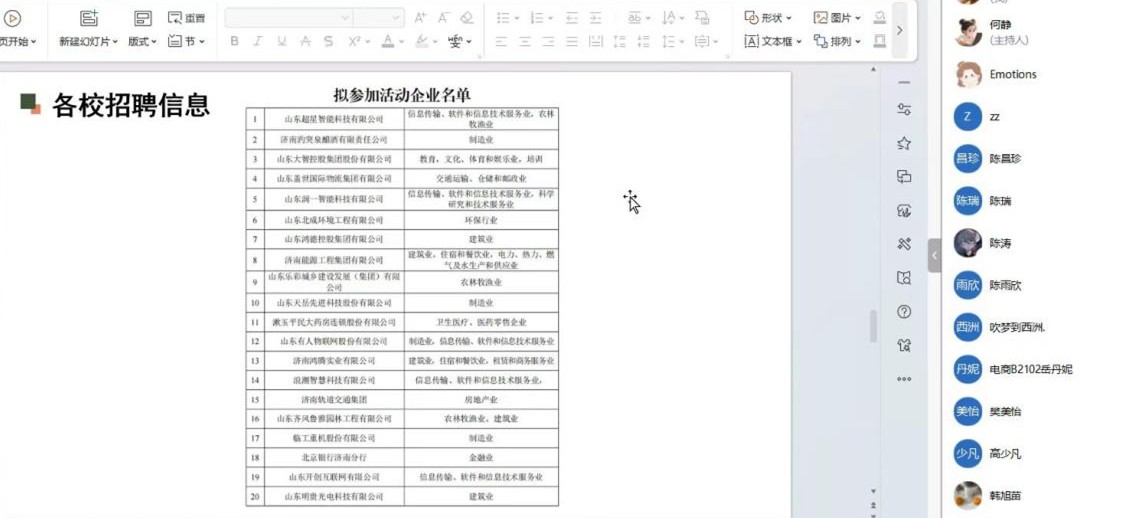Image resolution: width=1139 pixels, height=518 pixels.
Task: Expand the ribbon overflow right arrow
Action: 899,30
